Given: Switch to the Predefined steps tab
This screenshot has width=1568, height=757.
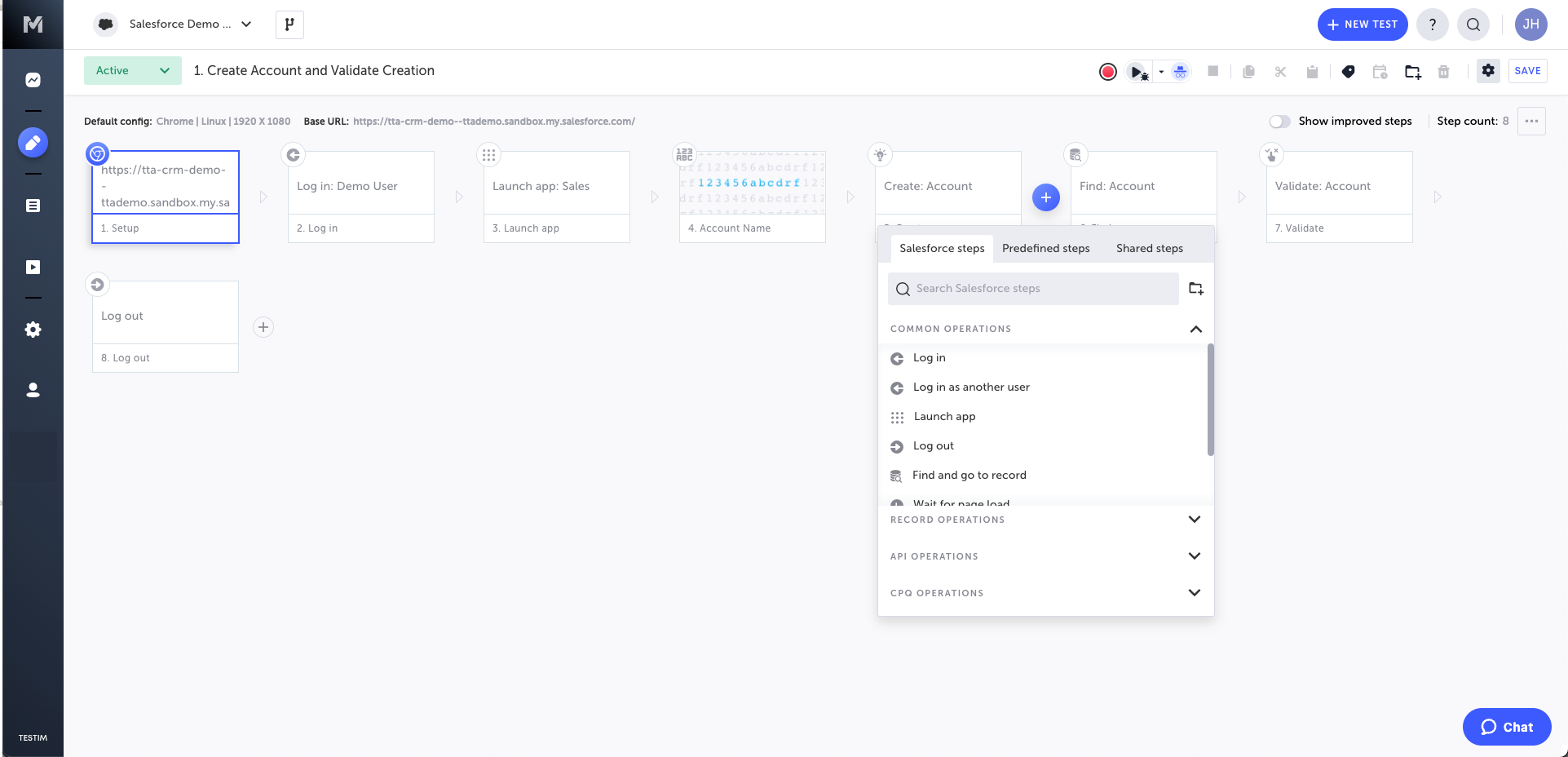Looking at the screenshot, I should 1045,248.
